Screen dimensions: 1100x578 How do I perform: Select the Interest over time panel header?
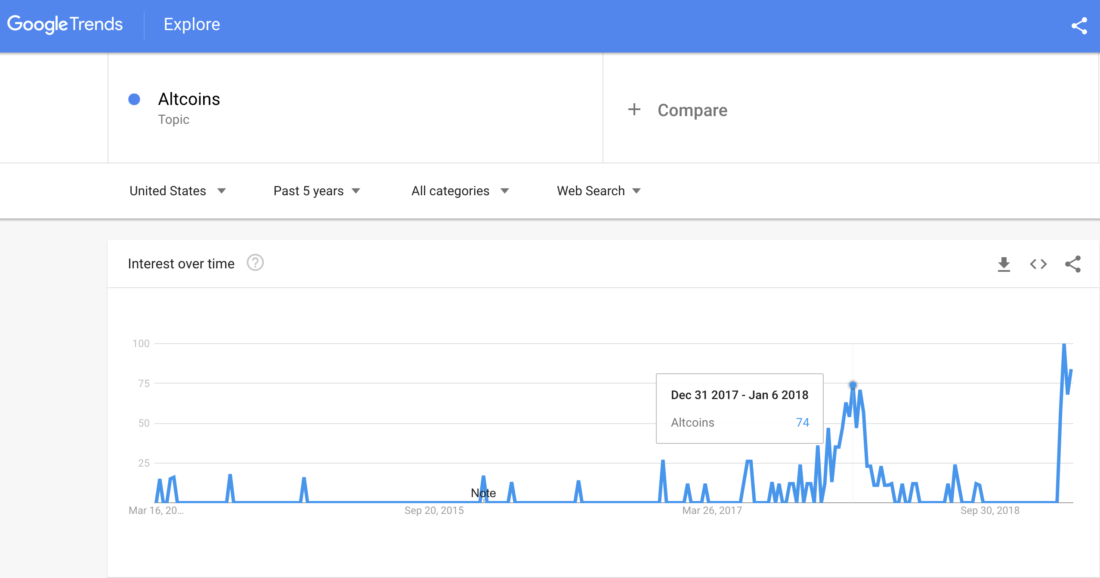point(180,263)
